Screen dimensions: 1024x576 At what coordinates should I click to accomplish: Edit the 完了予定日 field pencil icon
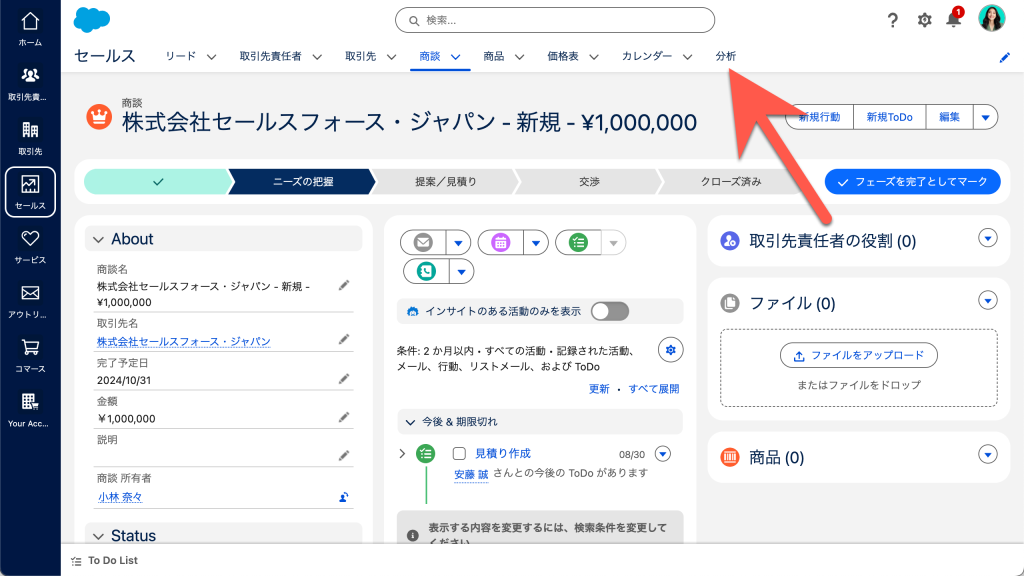coord(344,379)
